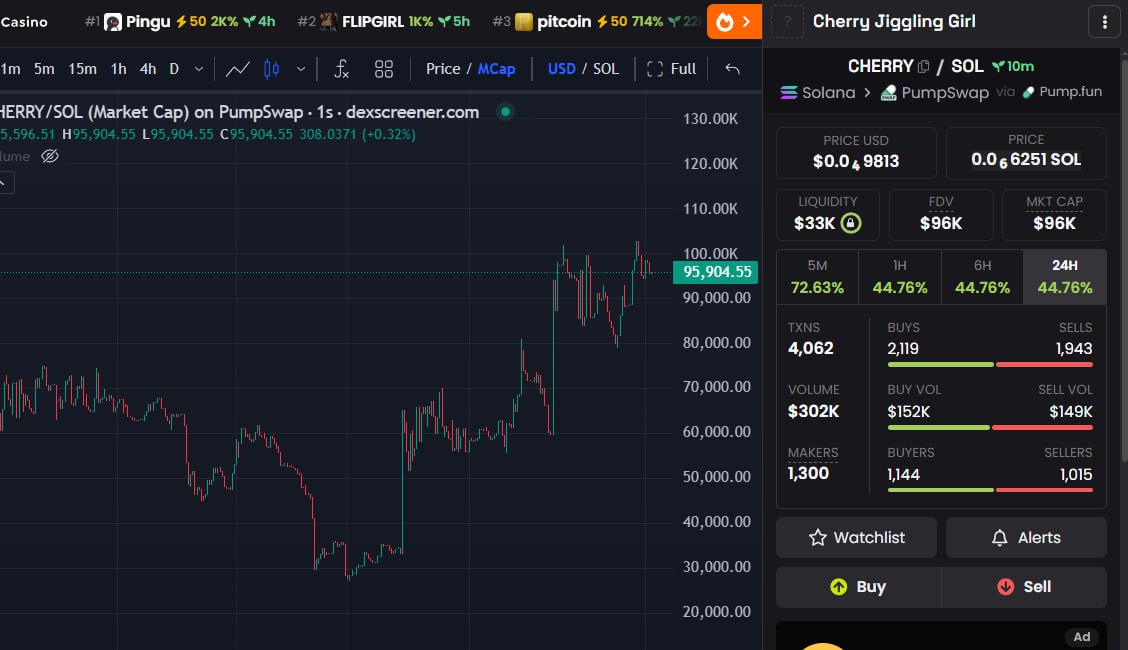
Task: Select USD denomination
Action: (562, 69)
